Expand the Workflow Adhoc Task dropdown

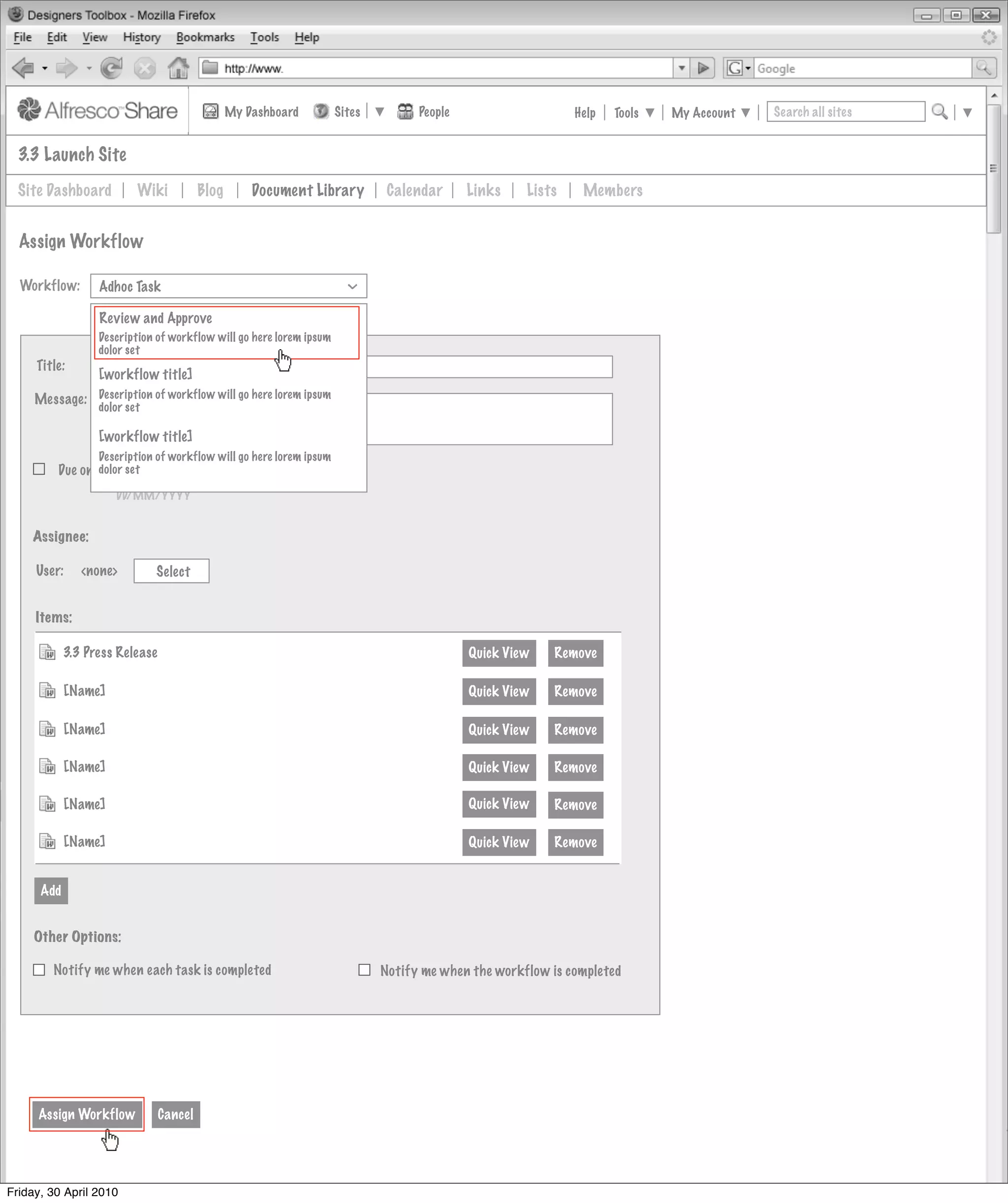click(229, 286)
